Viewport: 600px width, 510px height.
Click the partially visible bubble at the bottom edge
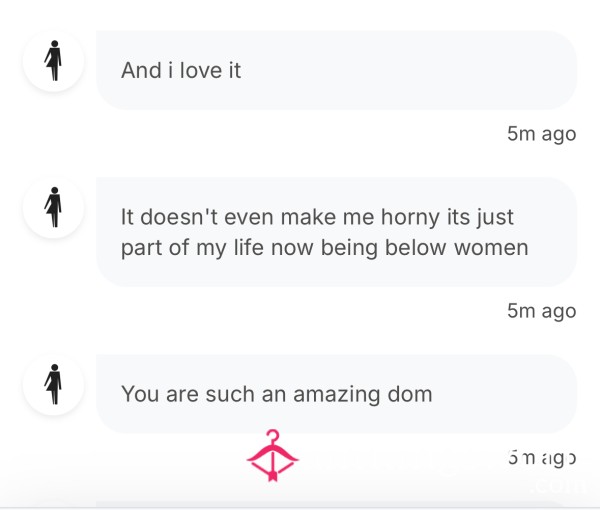pyautogui.click(x=336, y=505)
